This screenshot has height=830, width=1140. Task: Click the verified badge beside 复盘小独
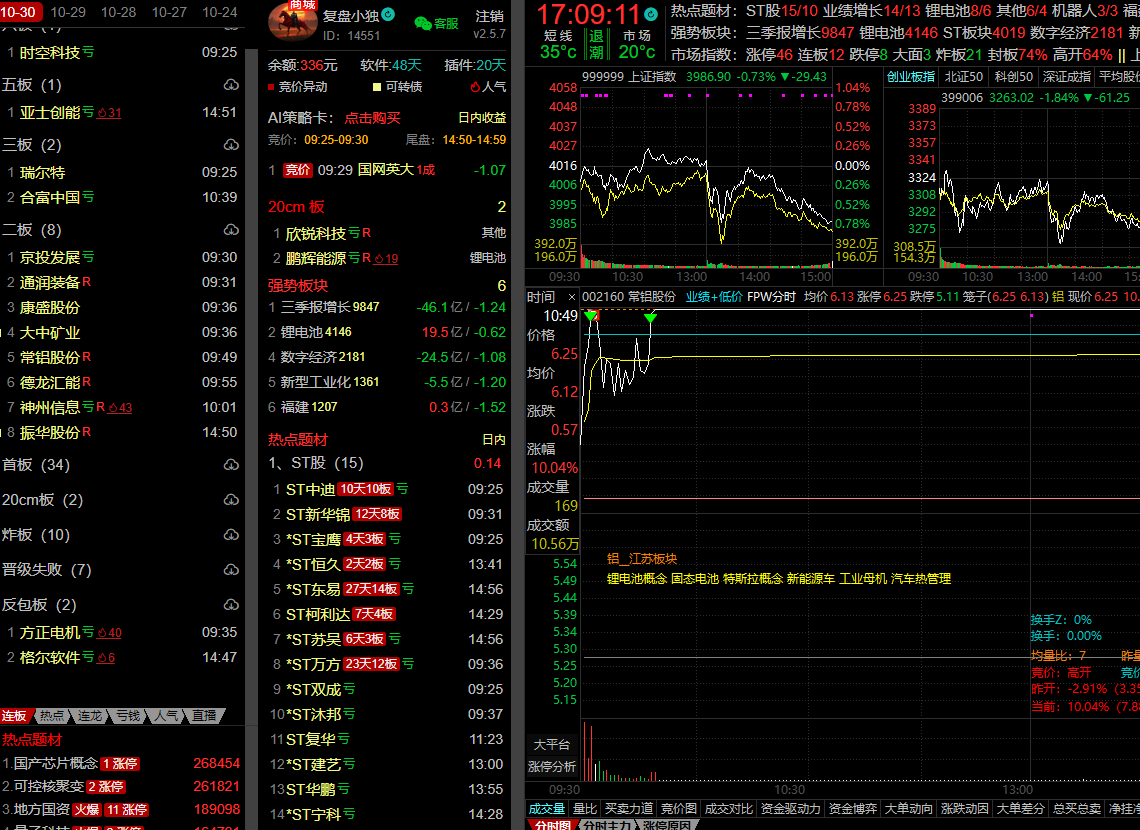point(388,16)
